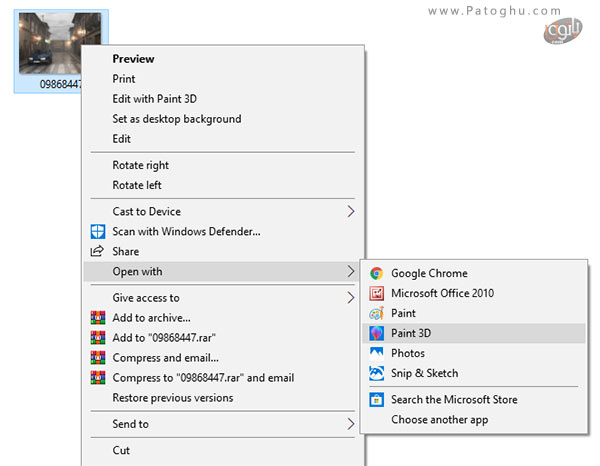
Task: Select Search the Microsoft Store
Action: click(x=474, y=399)
